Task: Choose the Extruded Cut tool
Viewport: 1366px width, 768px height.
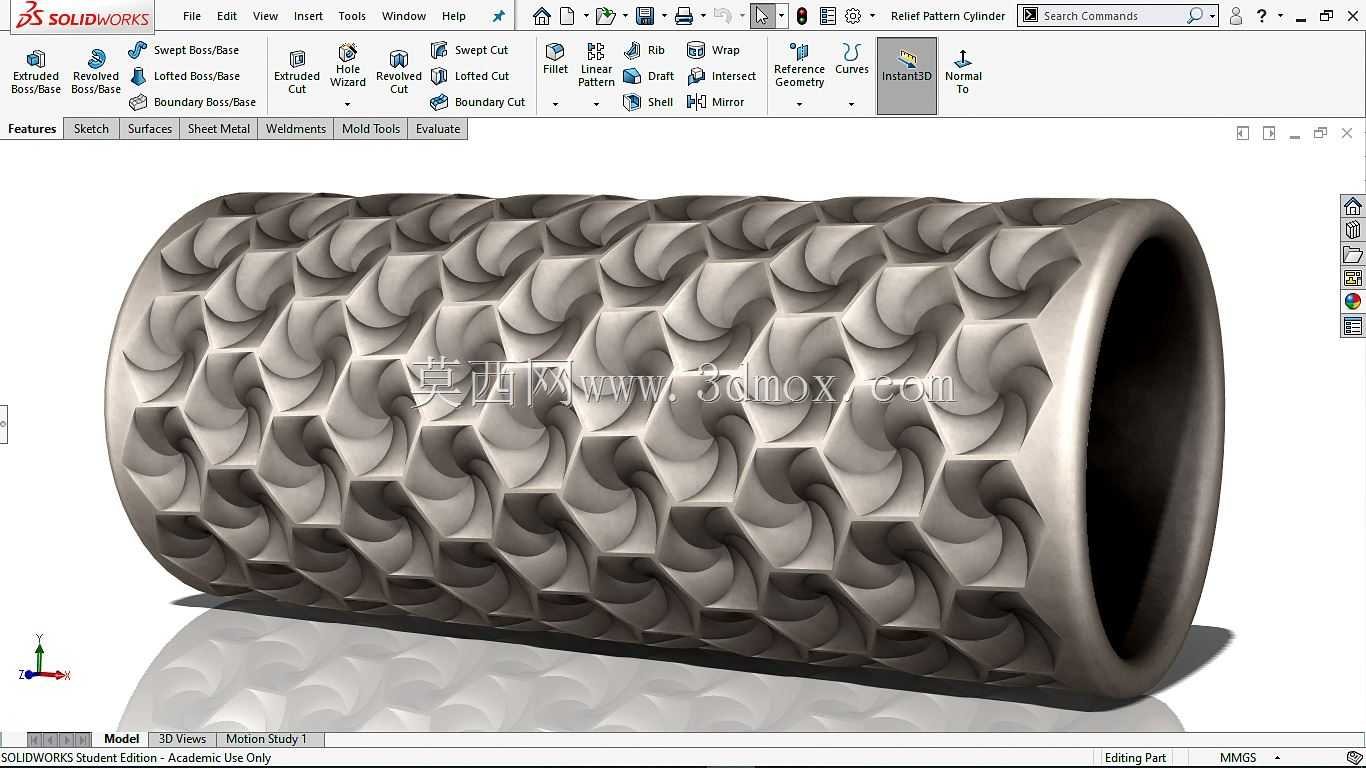Action: [x=297, y=72]
